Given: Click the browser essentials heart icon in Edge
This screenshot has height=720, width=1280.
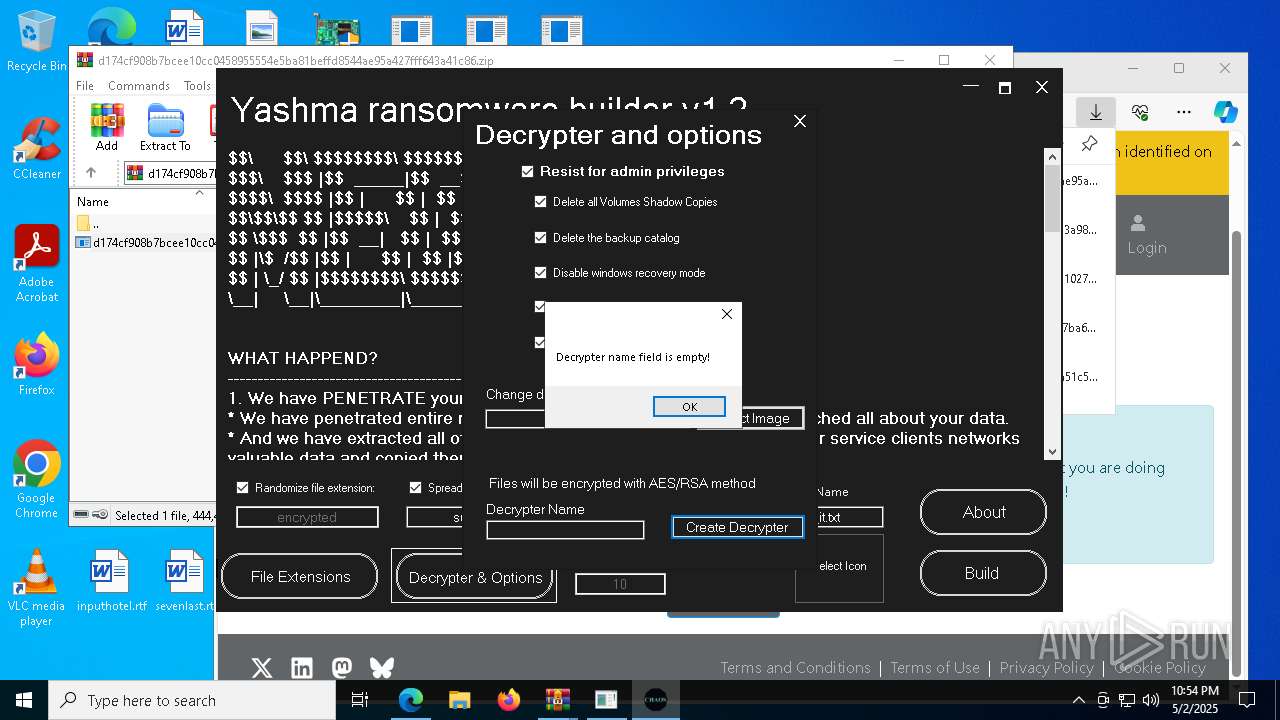Looking at the screenshot, I should point(1140,112).
